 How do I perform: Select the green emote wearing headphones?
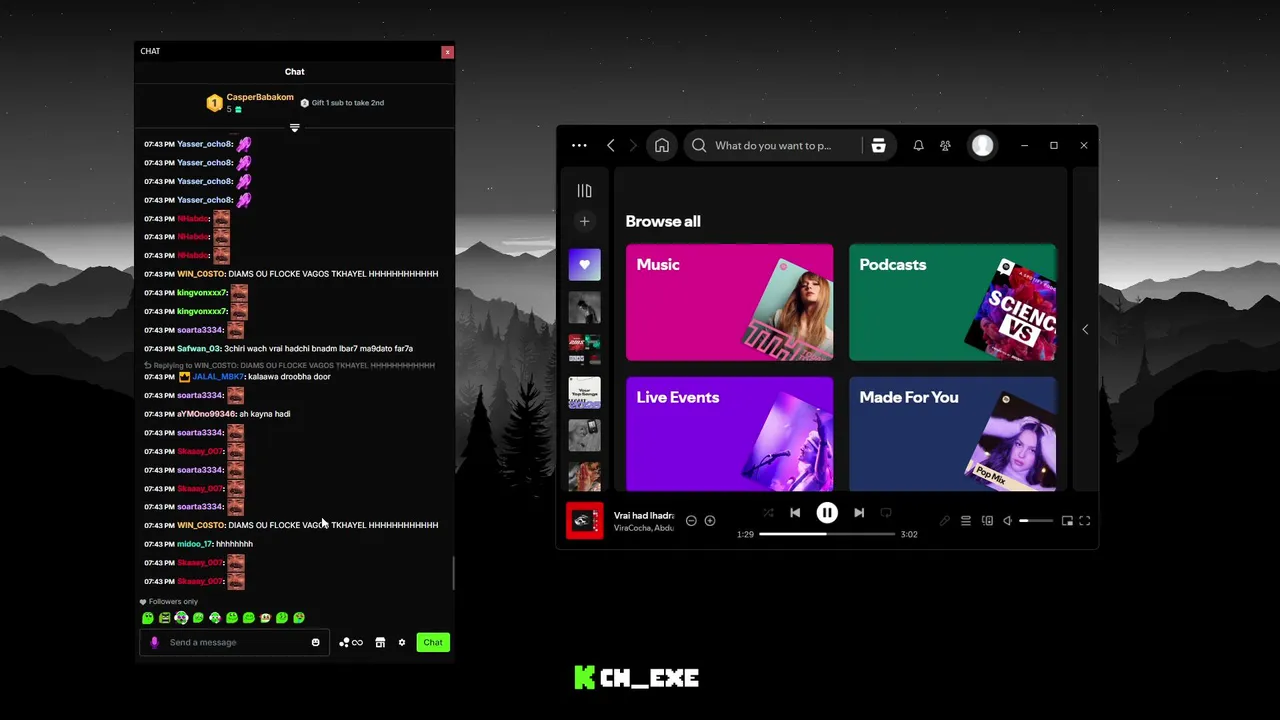click(181, 618)
